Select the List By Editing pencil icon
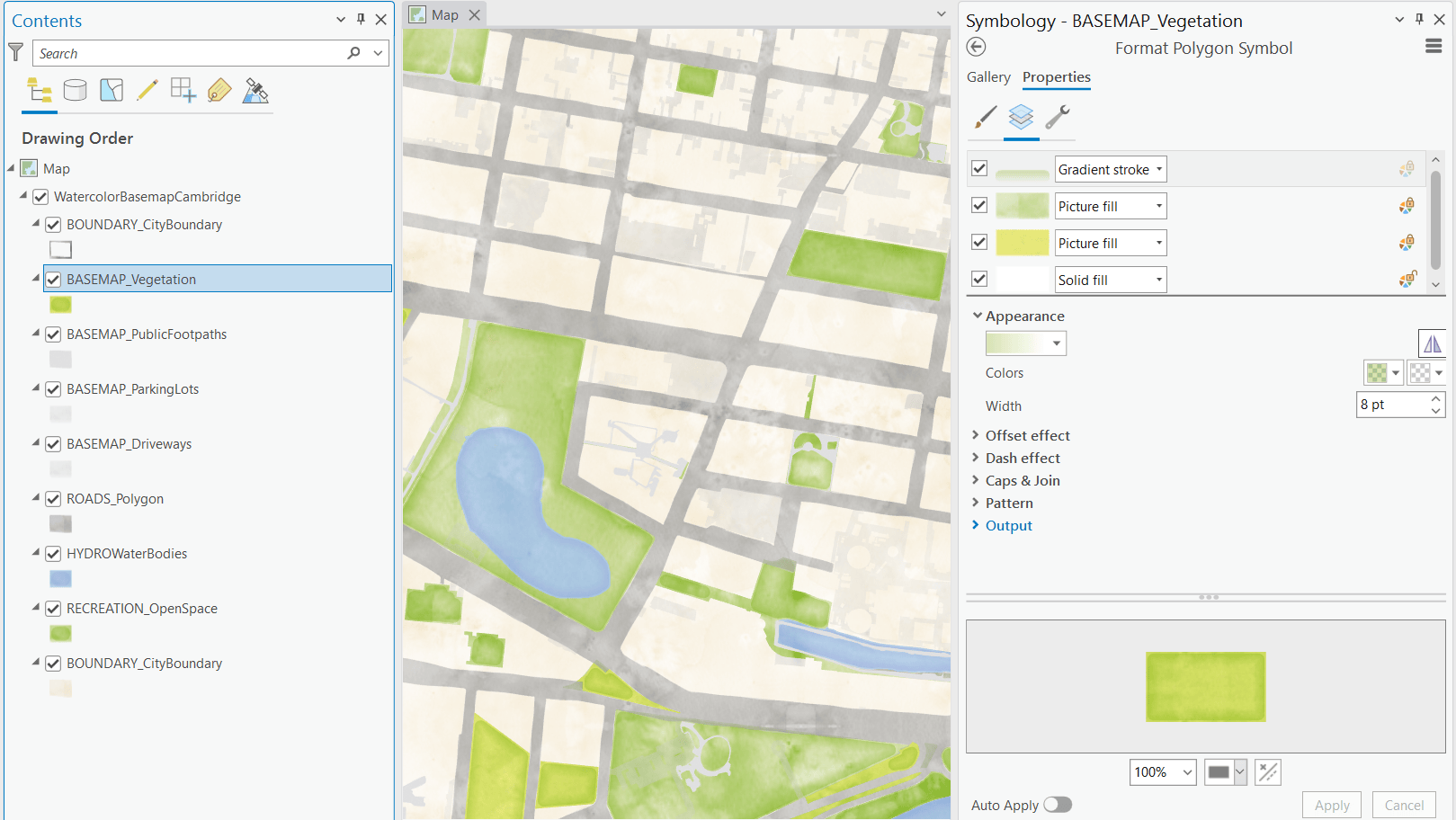This screenshot has width=1456, height=820. click(147, 90)
